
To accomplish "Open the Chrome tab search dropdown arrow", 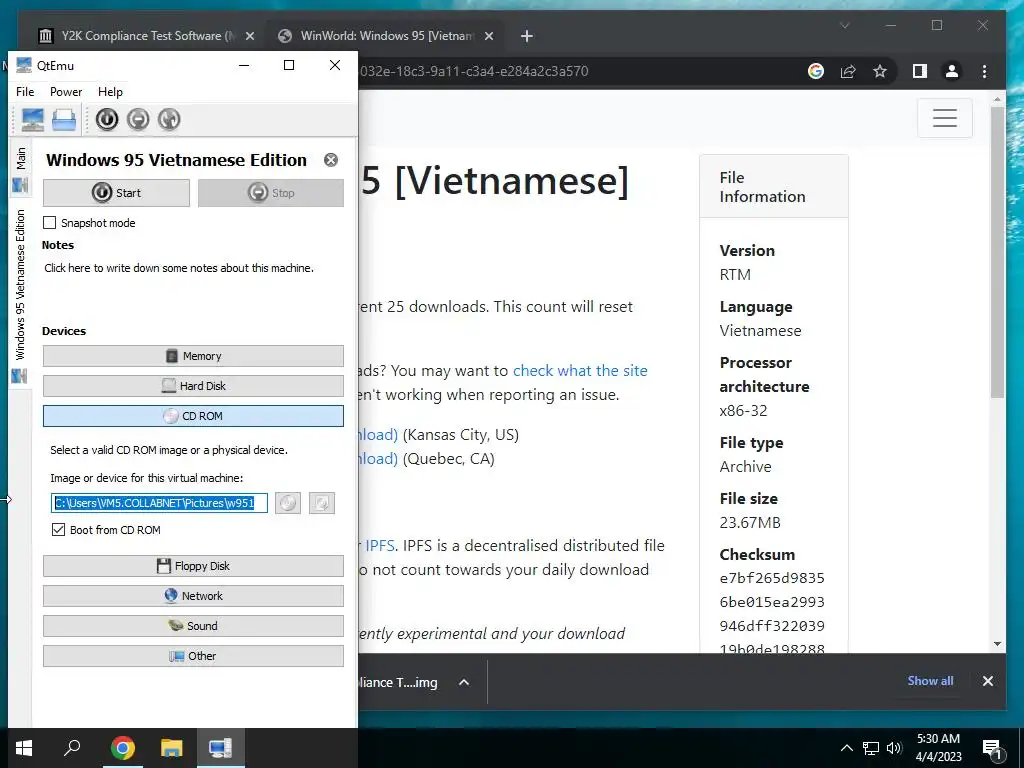I will click(844, 25).
